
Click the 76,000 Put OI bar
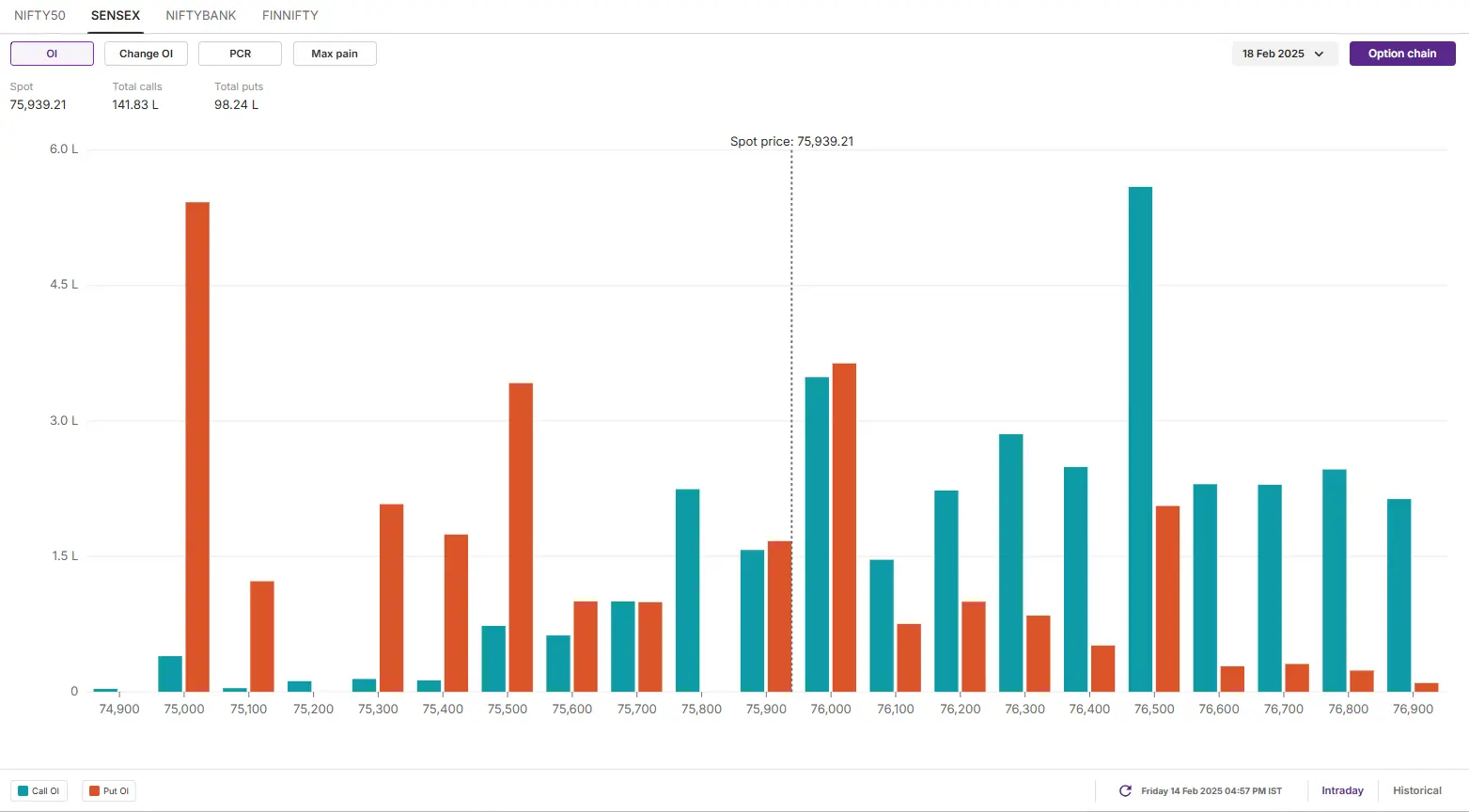coord(844,528)
